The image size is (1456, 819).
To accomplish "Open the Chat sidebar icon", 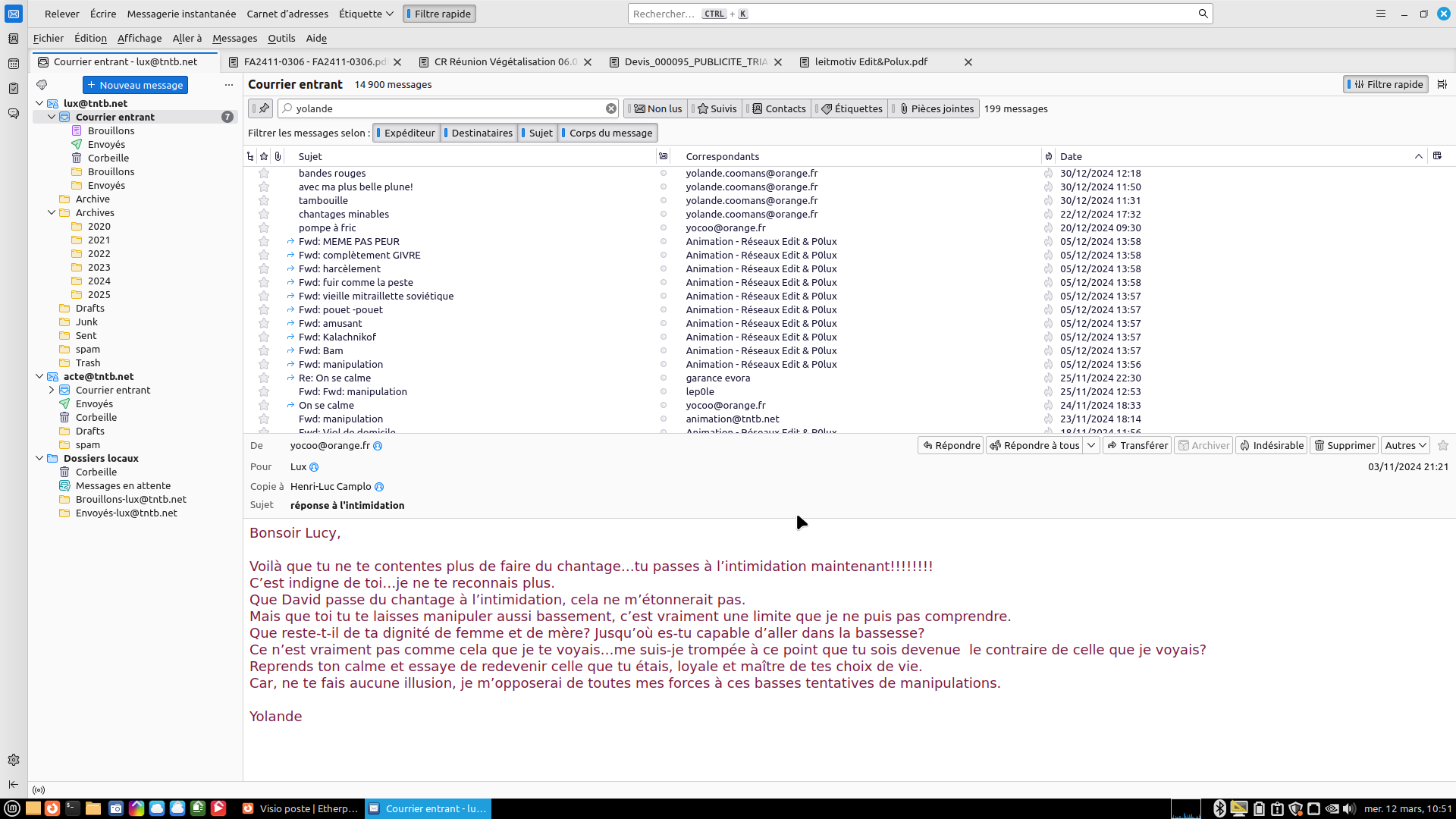I will coord(14,114).
